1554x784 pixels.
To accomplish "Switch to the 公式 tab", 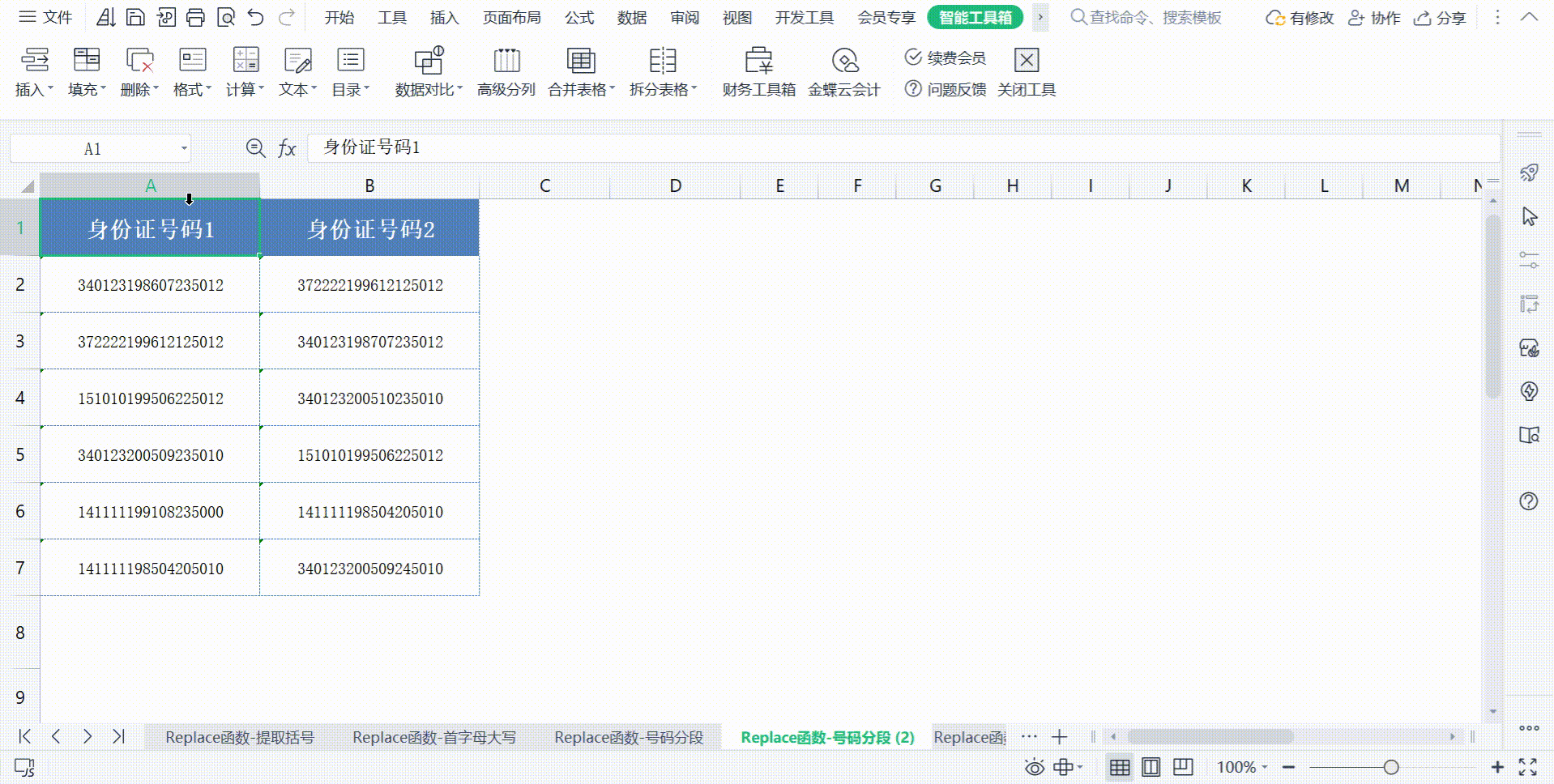I will (579, 18).
